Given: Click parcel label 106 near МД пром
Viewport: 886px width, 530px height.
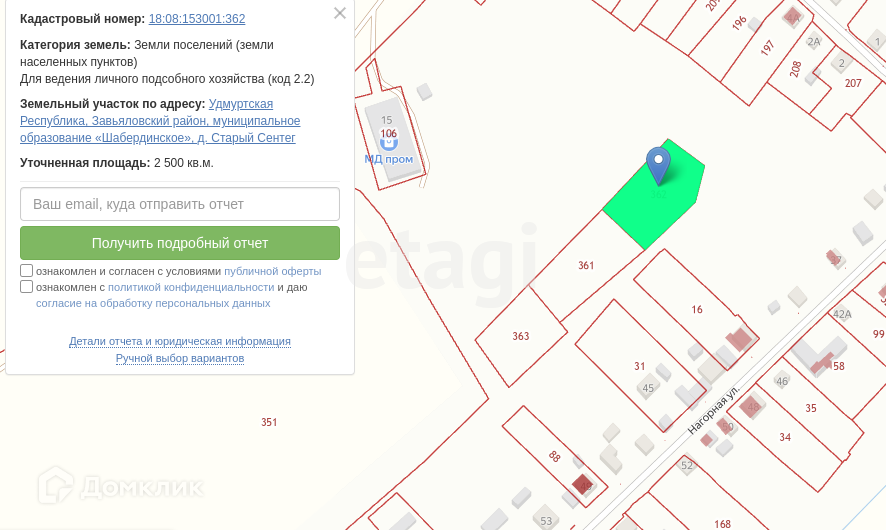Looking at the screenshot, I should (388, 133).
